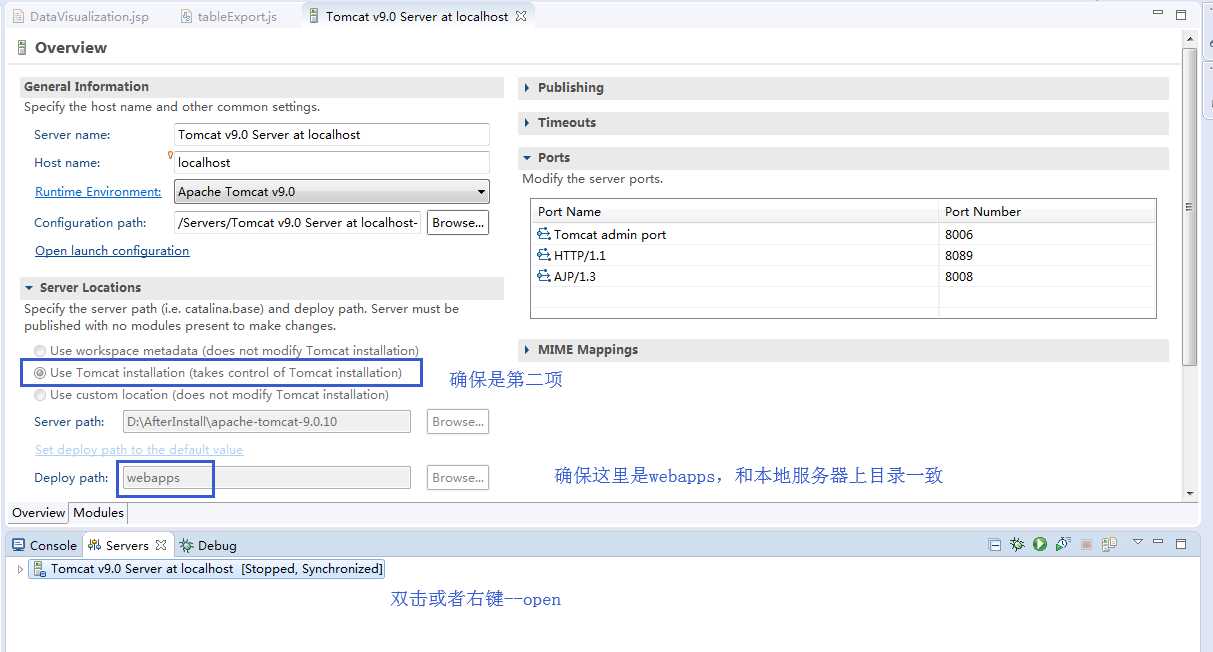Viewport: 1213px width, 652px height.
Task: Click Browse next to Deploy path
Action: (x=458, y=477)
